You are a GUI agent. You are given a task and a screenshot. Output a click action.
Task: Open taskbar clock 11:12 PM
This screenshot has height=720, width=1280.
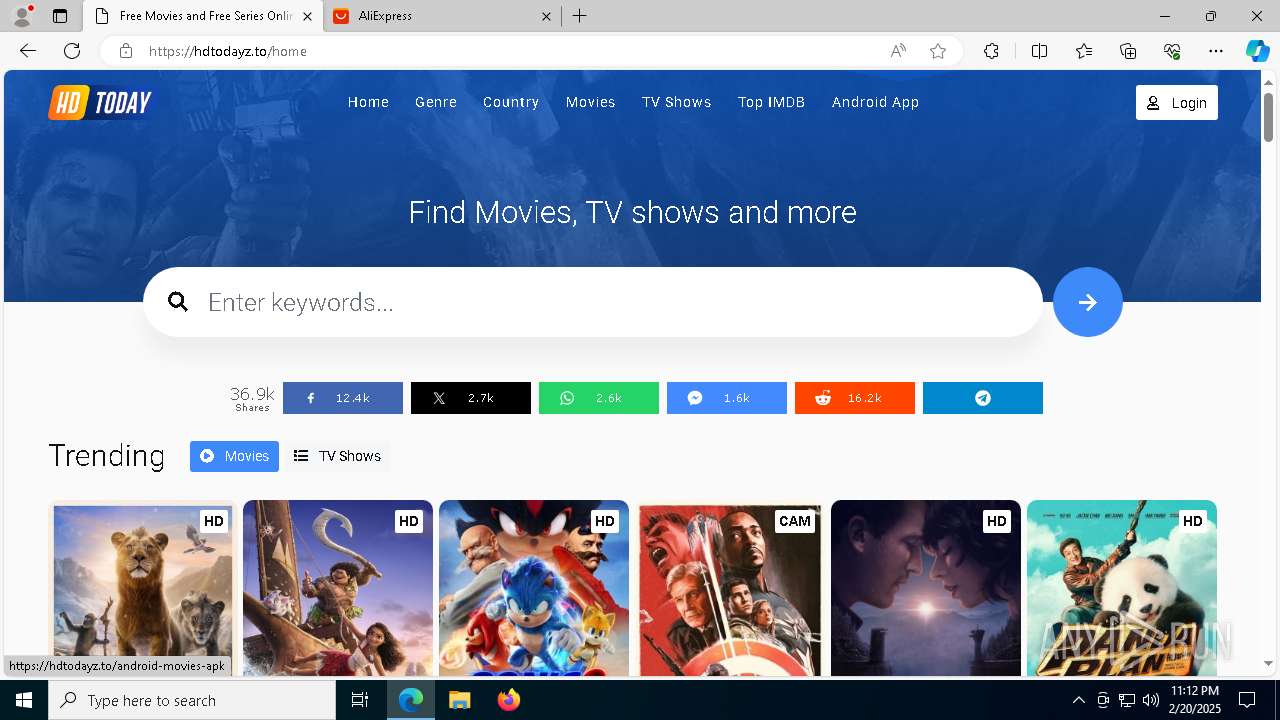pyautogui.click(x=1194, y=700)
